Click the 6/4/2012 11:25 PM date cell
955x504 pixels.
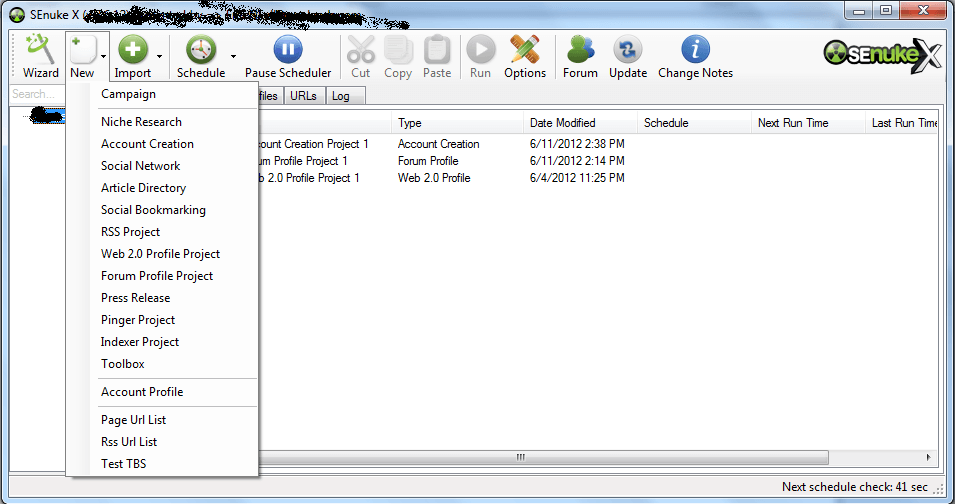pos(577,178)
